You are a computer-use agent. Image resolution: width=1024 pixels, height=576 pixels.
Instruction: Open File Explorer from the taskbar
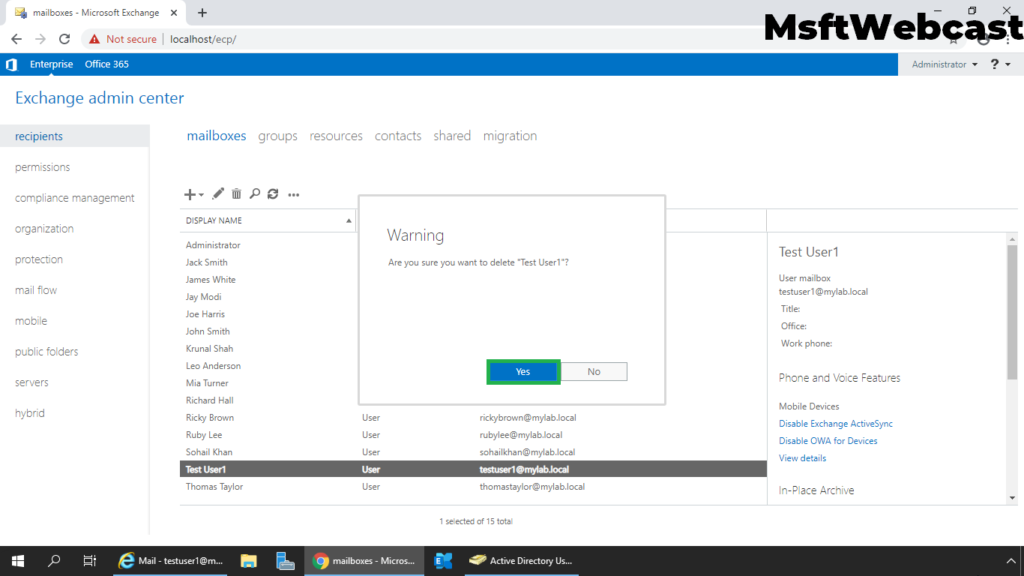coord(249,561)
